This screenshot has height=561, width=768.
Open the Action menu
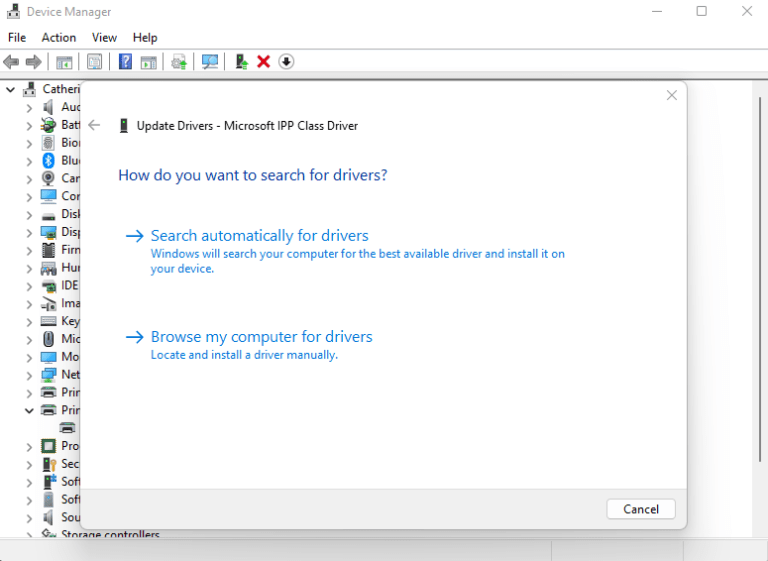(x=59, y=37)
